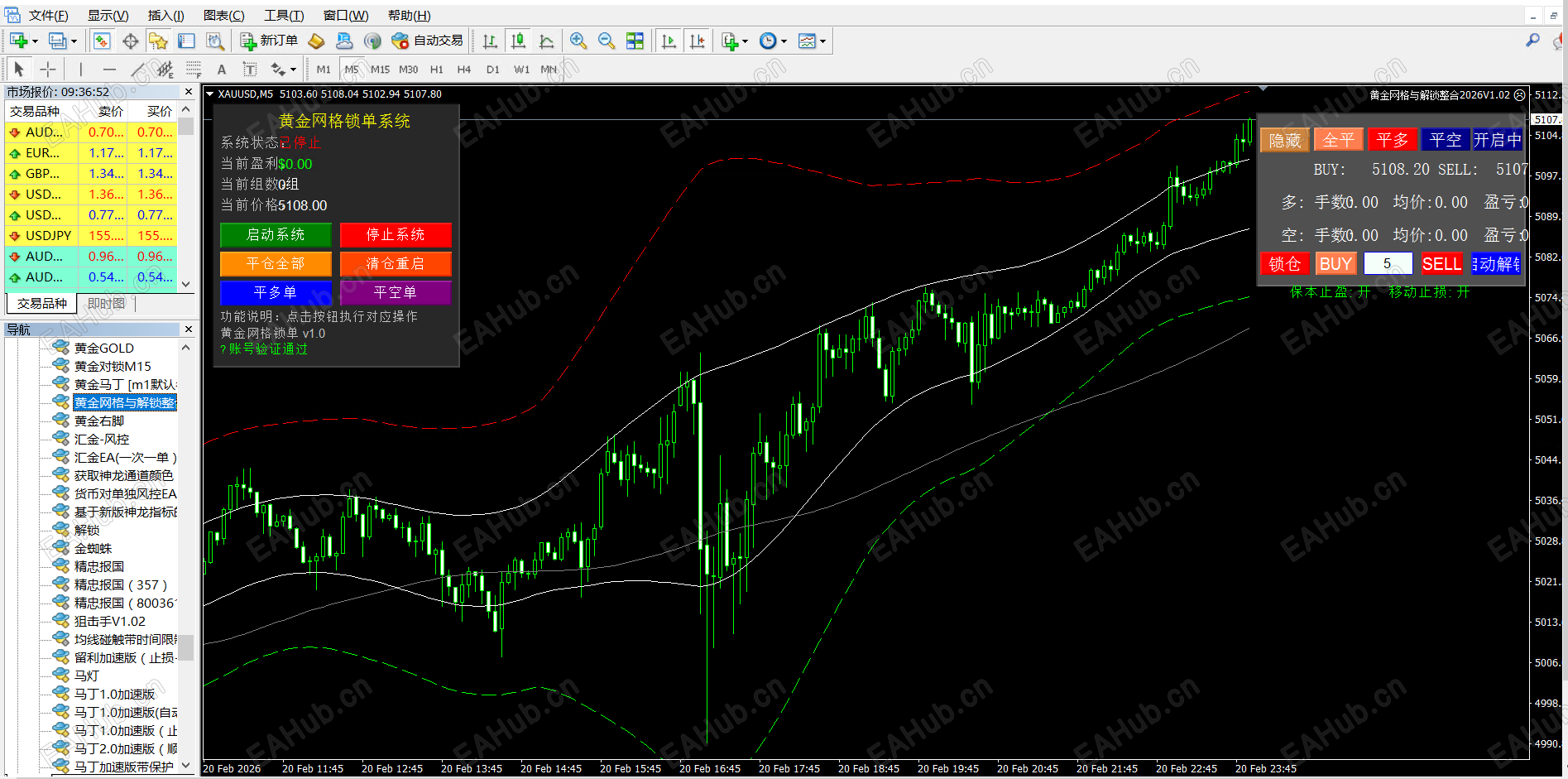The image size is (1568, 779).
Task: Select the arrow cursor tool
Action: [19, 70]
